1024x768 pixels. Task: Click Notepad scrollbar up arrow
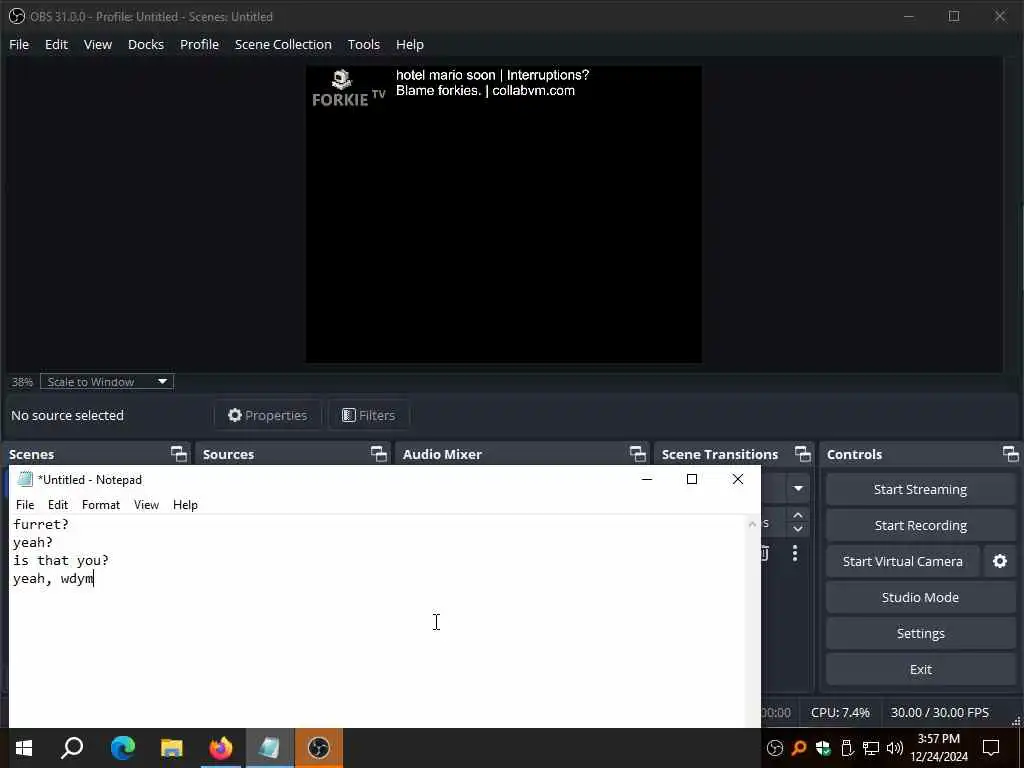pos(752,524)
